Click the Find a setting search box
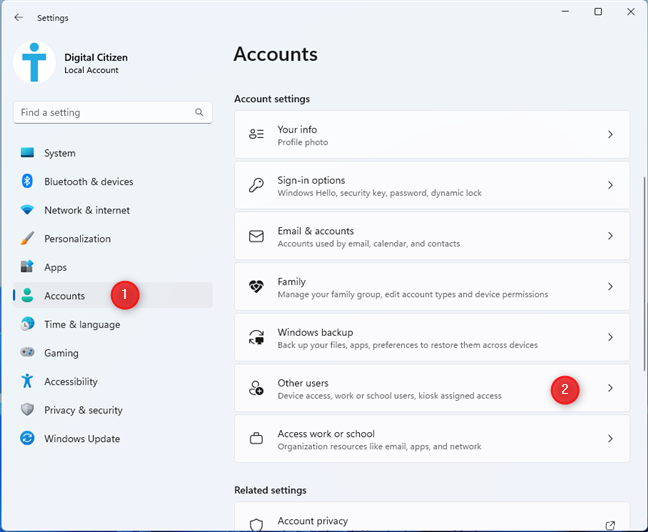648x532 pixels. tap(100, 113)
